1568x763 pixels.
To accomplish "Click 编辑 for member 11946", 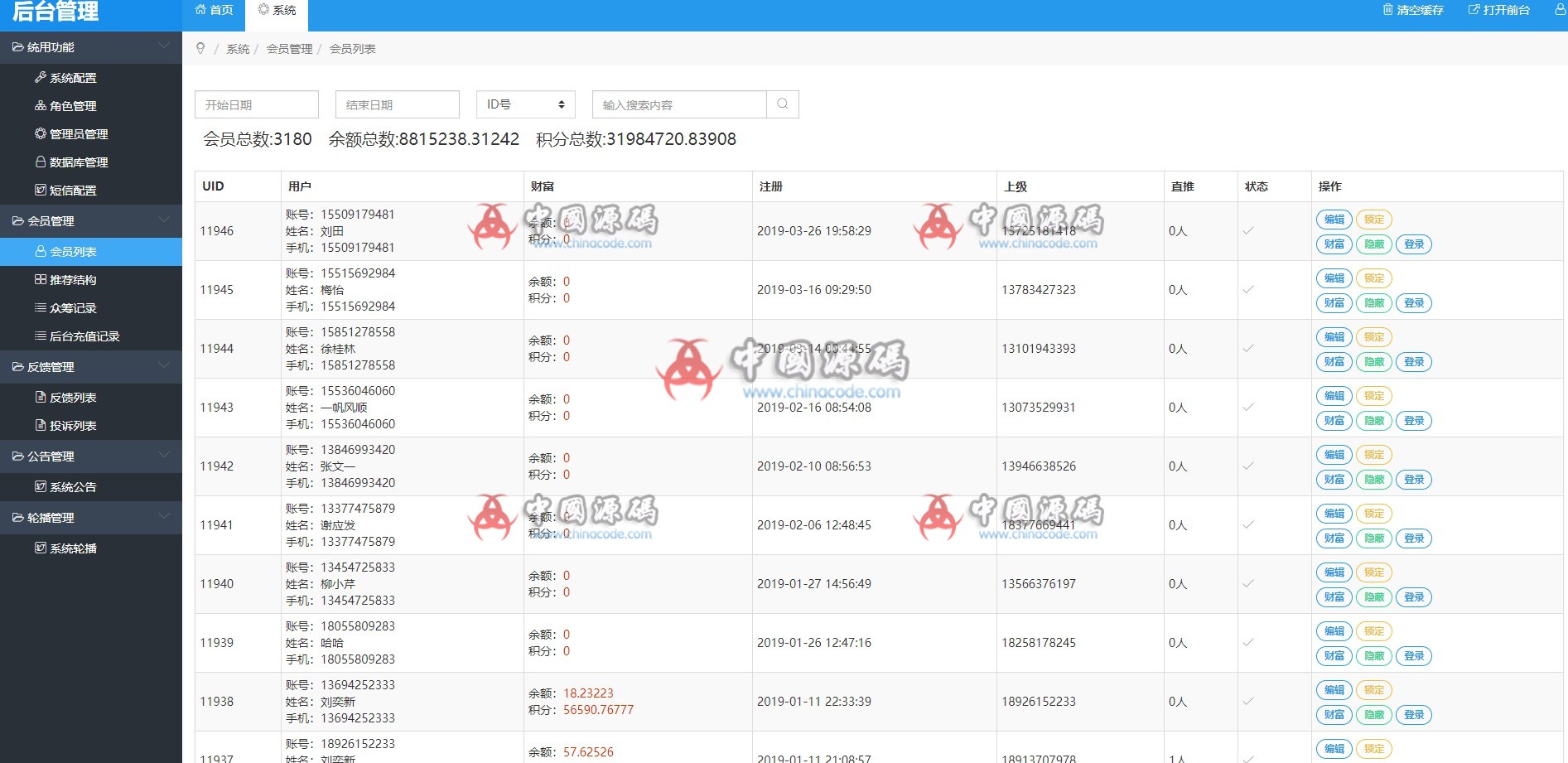I will tap(1334, 220).
